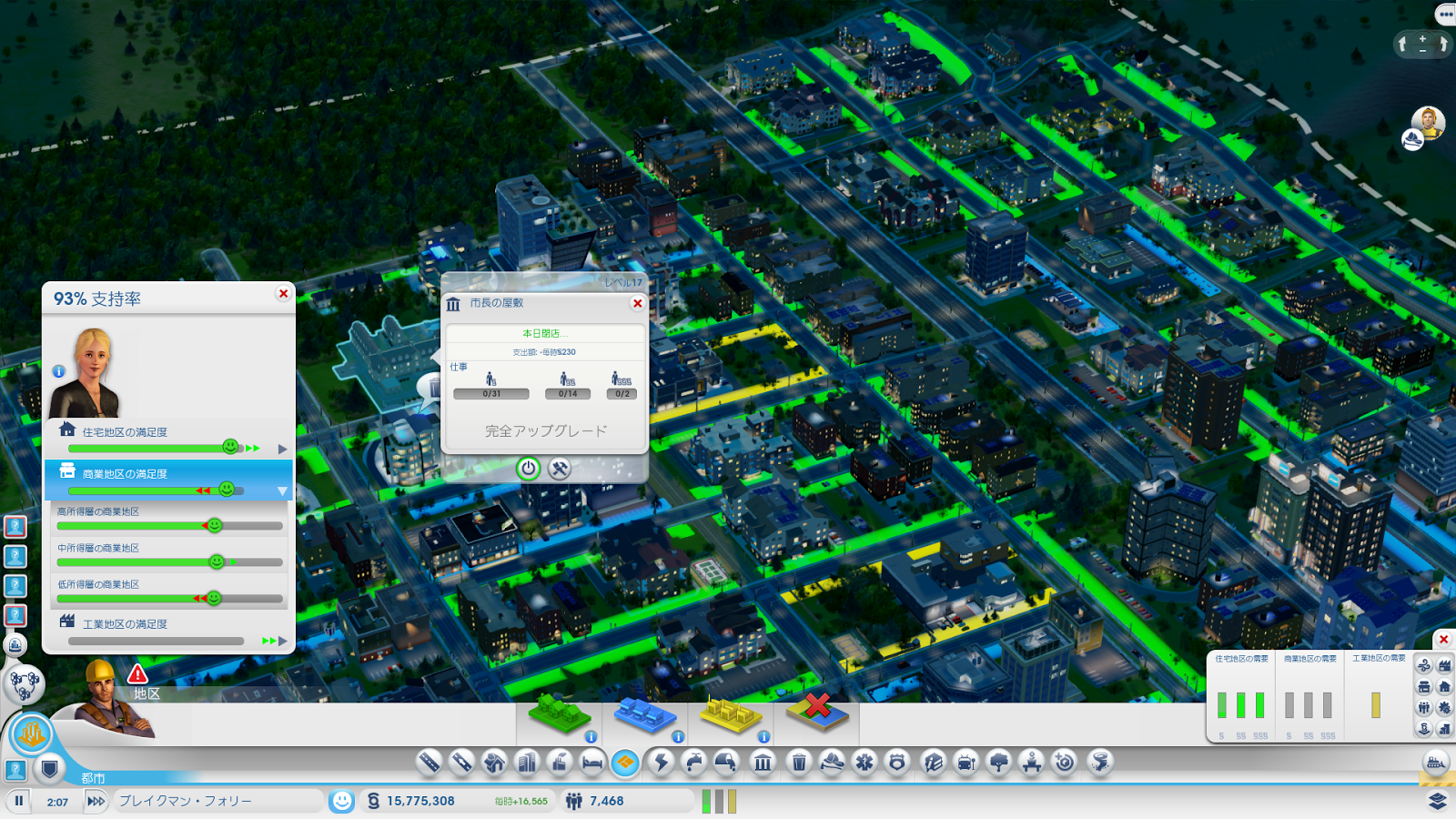Open the 地区 alert warning icon
The height and width of the screenshot is (819, 1456).
[137, 674]
